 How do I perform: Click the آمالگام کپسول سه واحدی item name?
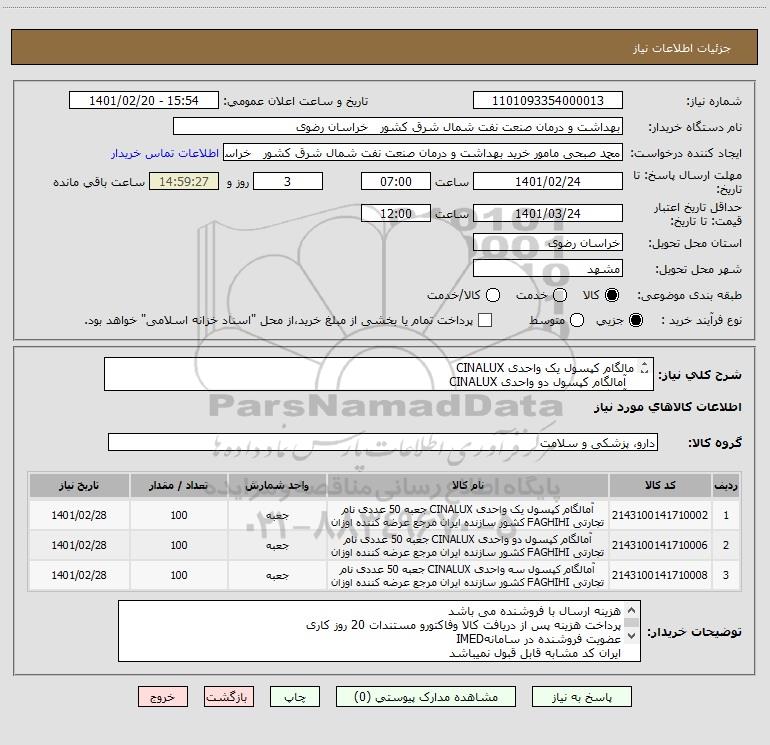point(468,576)
